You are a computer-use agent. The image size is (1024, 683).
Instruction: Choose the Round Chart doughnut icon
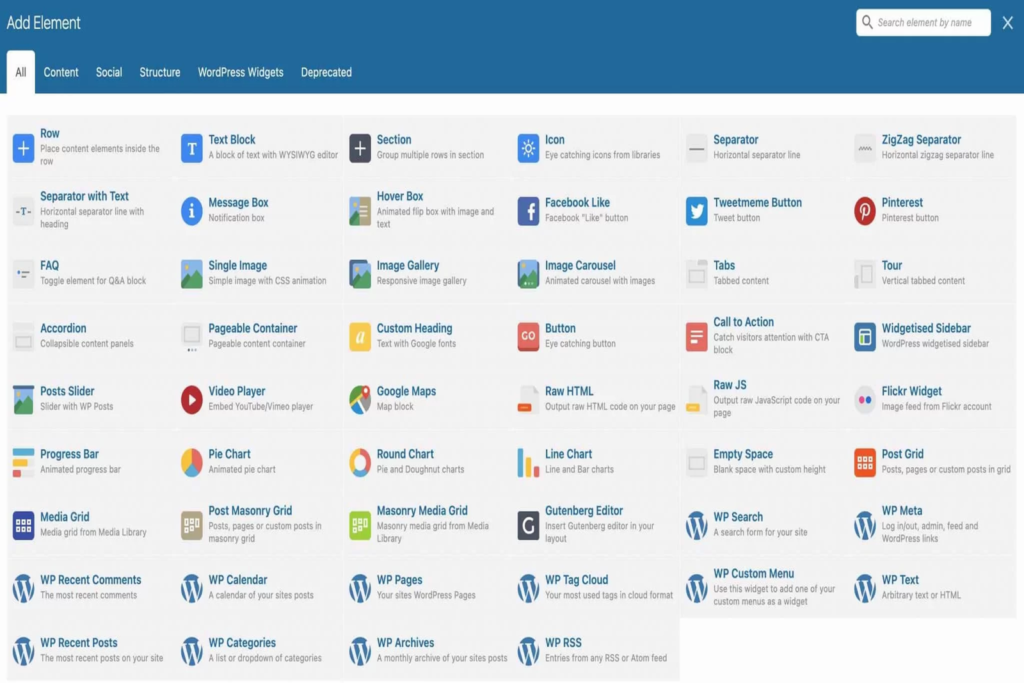[360, 462]
